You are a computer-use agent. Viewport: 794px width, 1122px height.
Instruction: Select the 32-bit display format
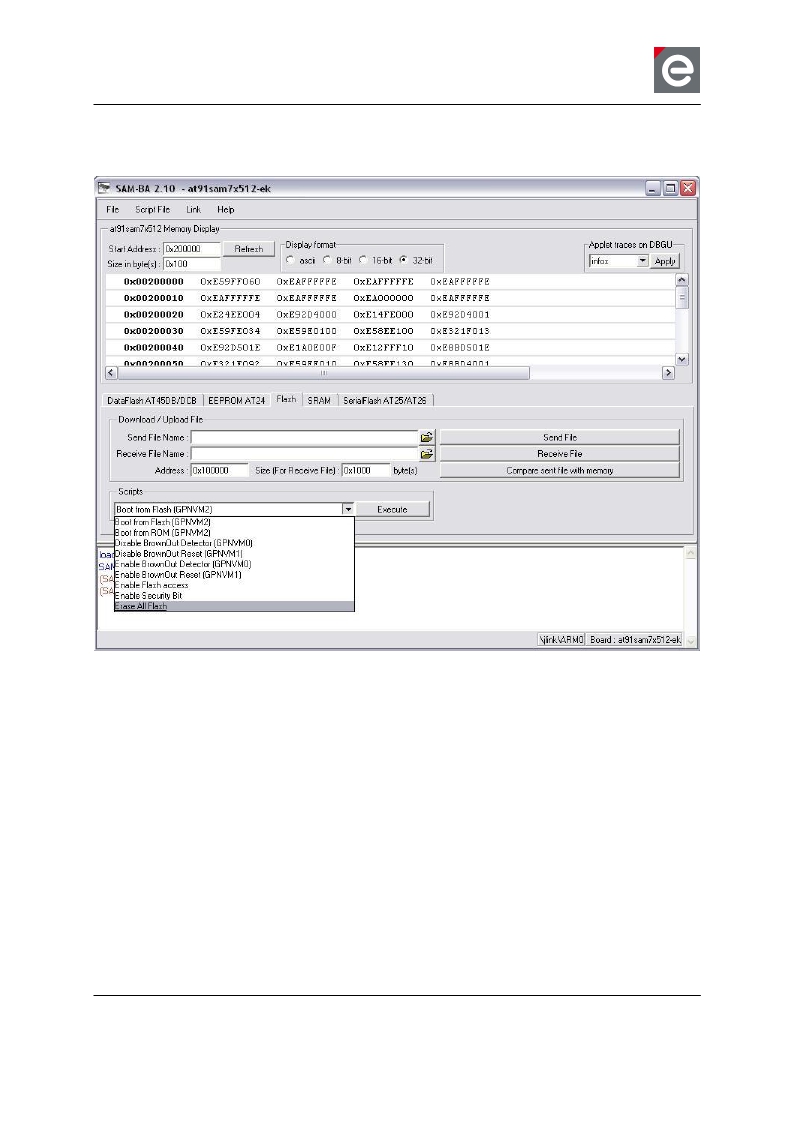click(403, 260)
